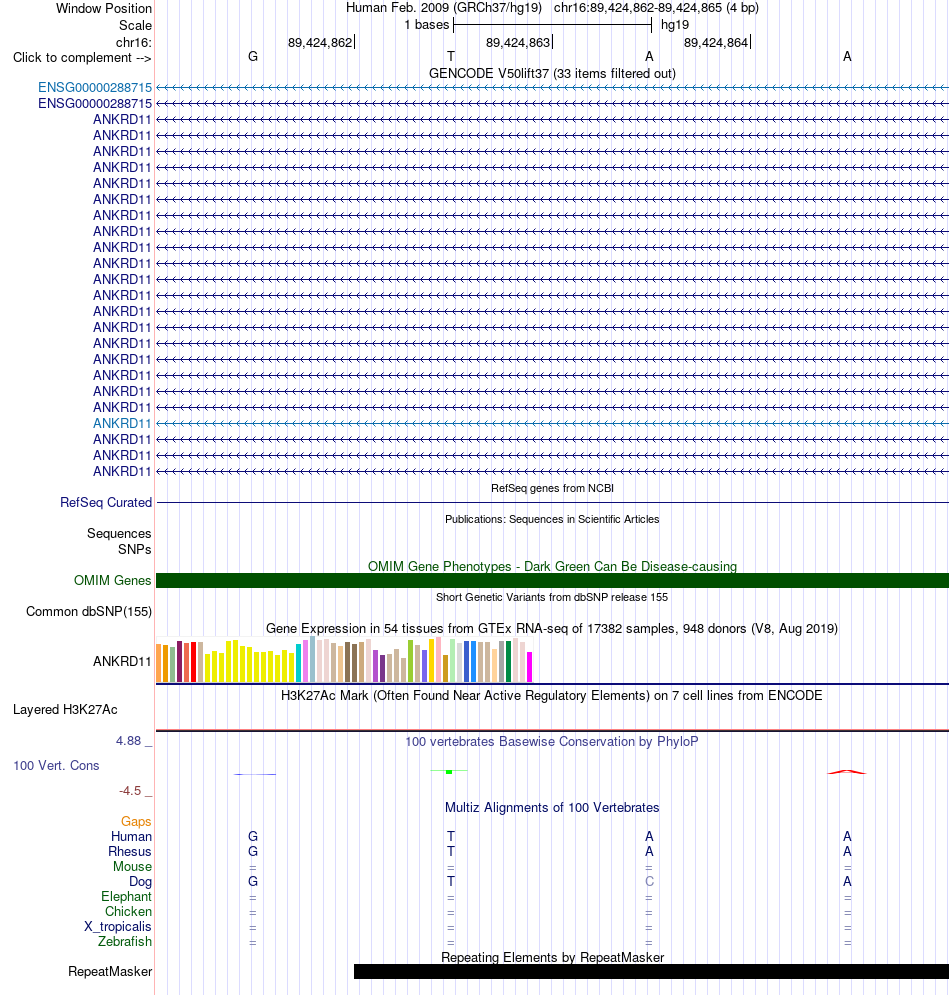
Task: Click the 'Window Position' track label
Action: point(103,8)
